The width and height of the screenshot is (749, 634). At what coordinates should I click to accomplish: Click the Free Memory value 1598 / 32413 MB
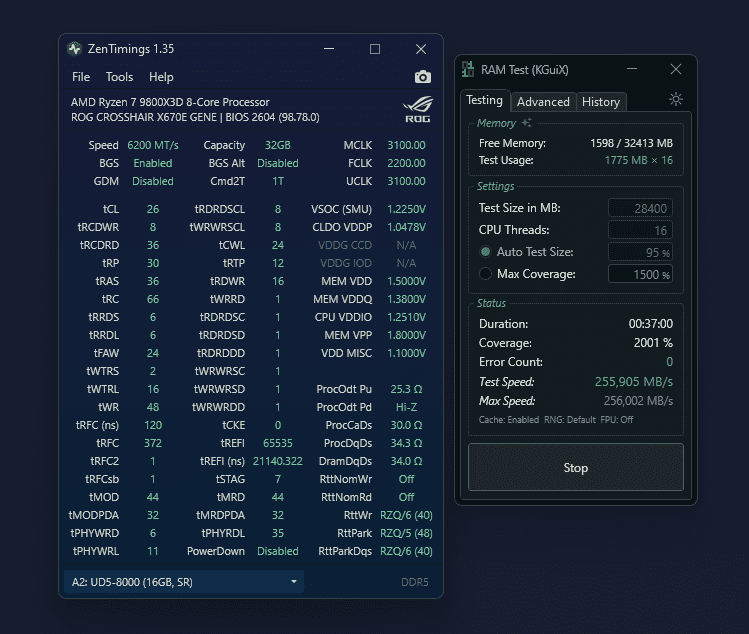[631, 143]
